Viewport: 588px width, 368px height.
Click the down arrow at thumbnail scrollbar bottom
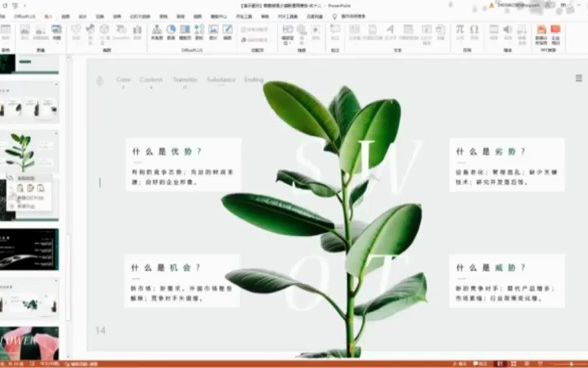[x=68, y=356]
